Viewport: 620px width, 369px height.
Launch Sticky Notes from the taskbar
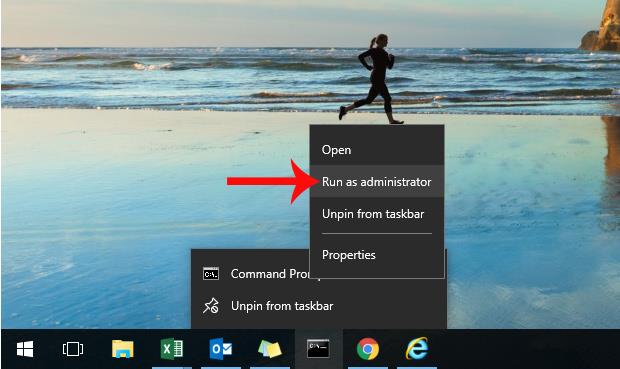click(x=270, y=349)
